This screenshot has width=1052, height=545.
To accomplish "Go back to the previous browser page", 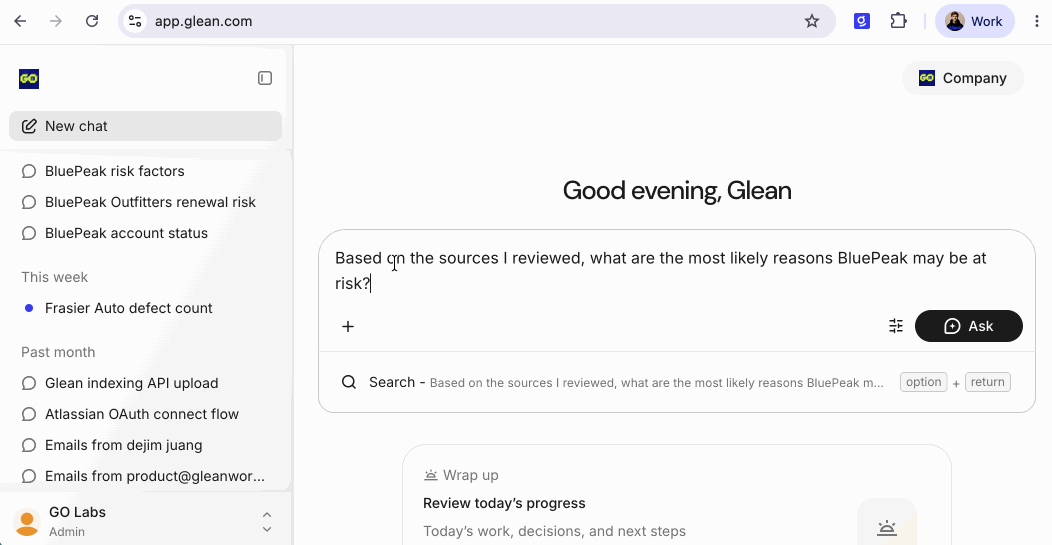I will [20, 21].
